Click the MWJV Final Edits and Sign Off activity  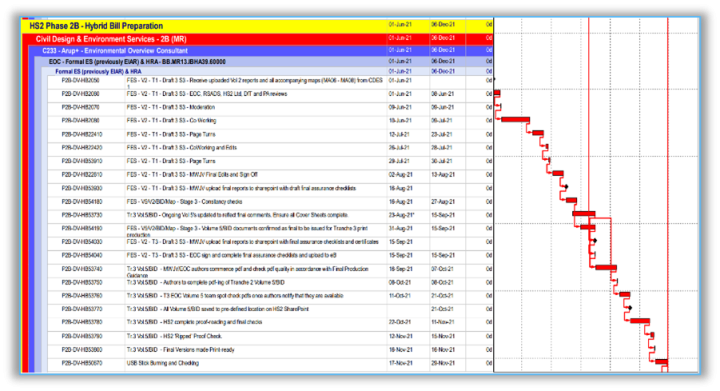click(192, 174)
